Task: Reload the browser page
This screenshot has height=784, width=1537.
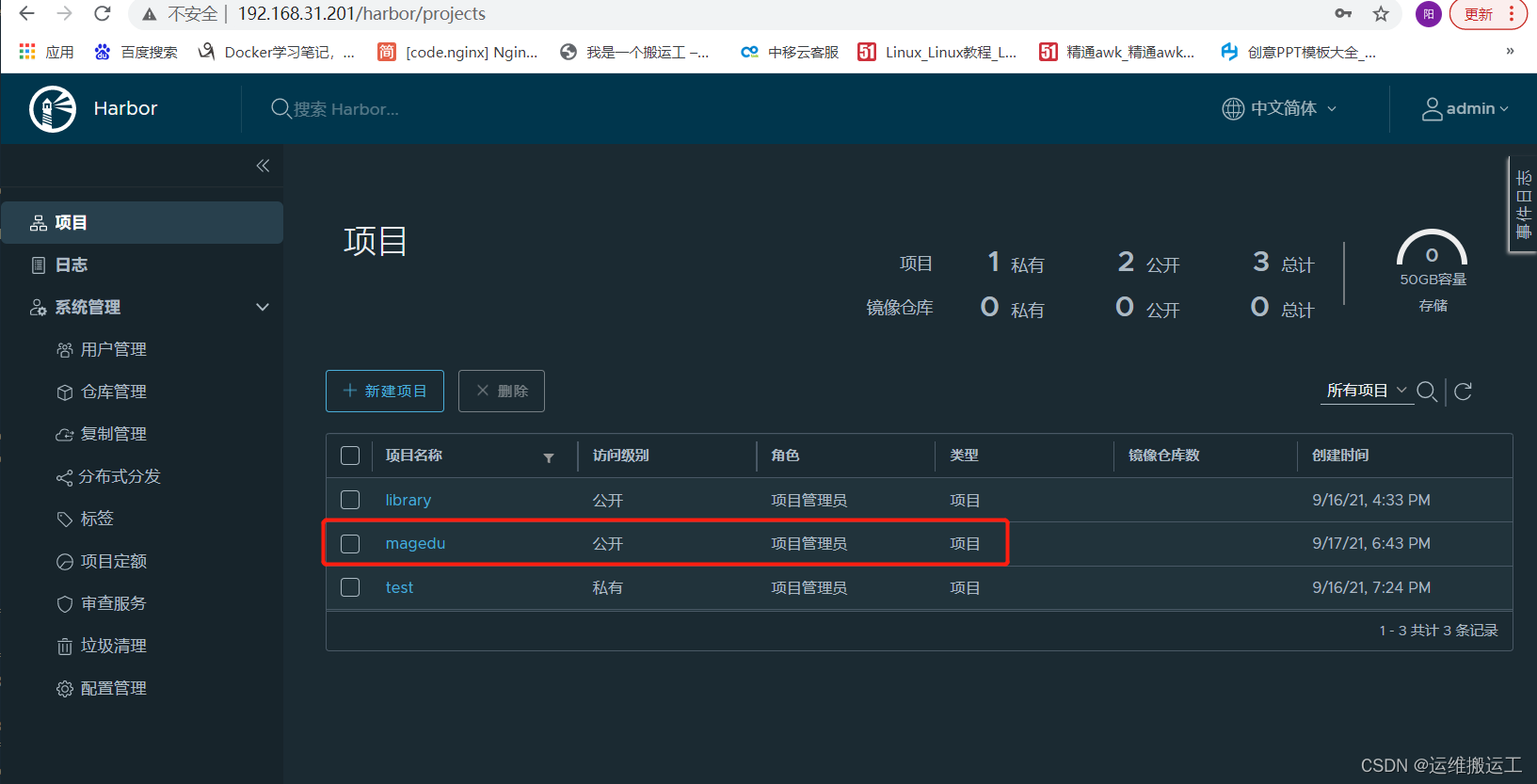Action: pyautogui.click(x=103, y=13)
